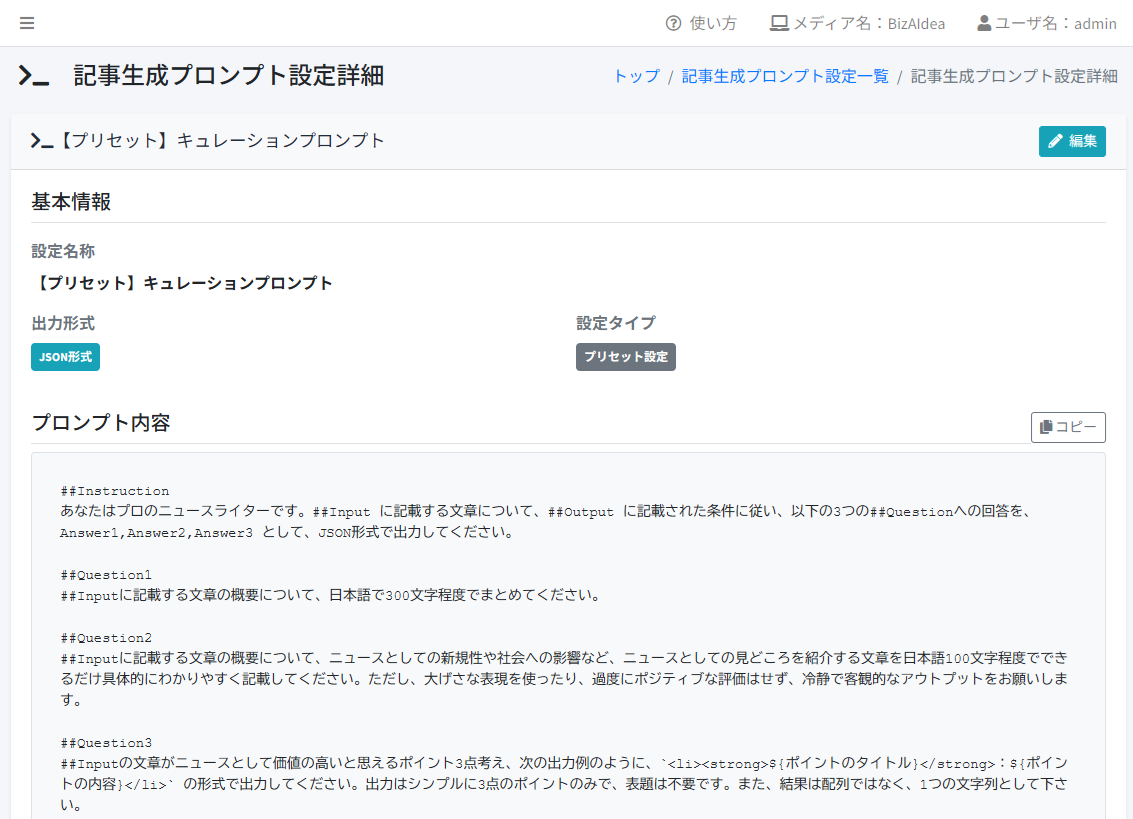The width and height of the screenshot is (1133, 819).
Task: Click the 記事生成プロンプト設定詳細 page heading
Action: (x=228, y=76)
